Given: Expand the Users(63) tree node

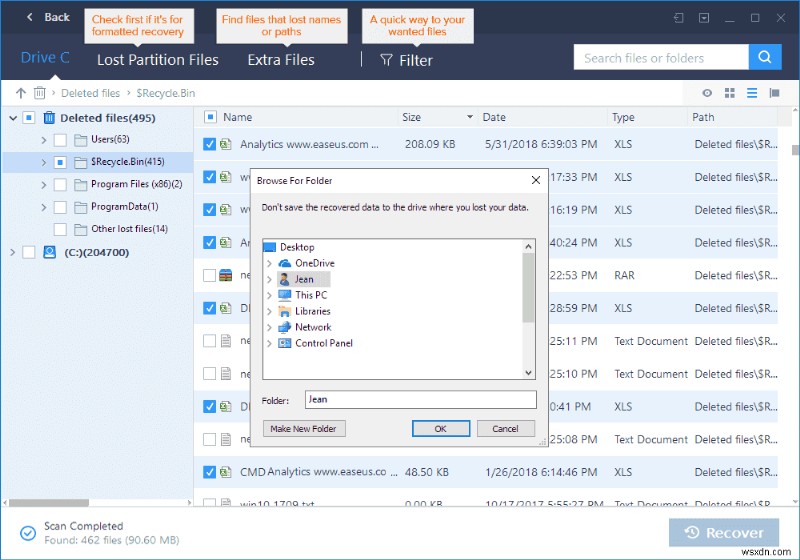Looking at the screenshot, I should pos(44,140).
